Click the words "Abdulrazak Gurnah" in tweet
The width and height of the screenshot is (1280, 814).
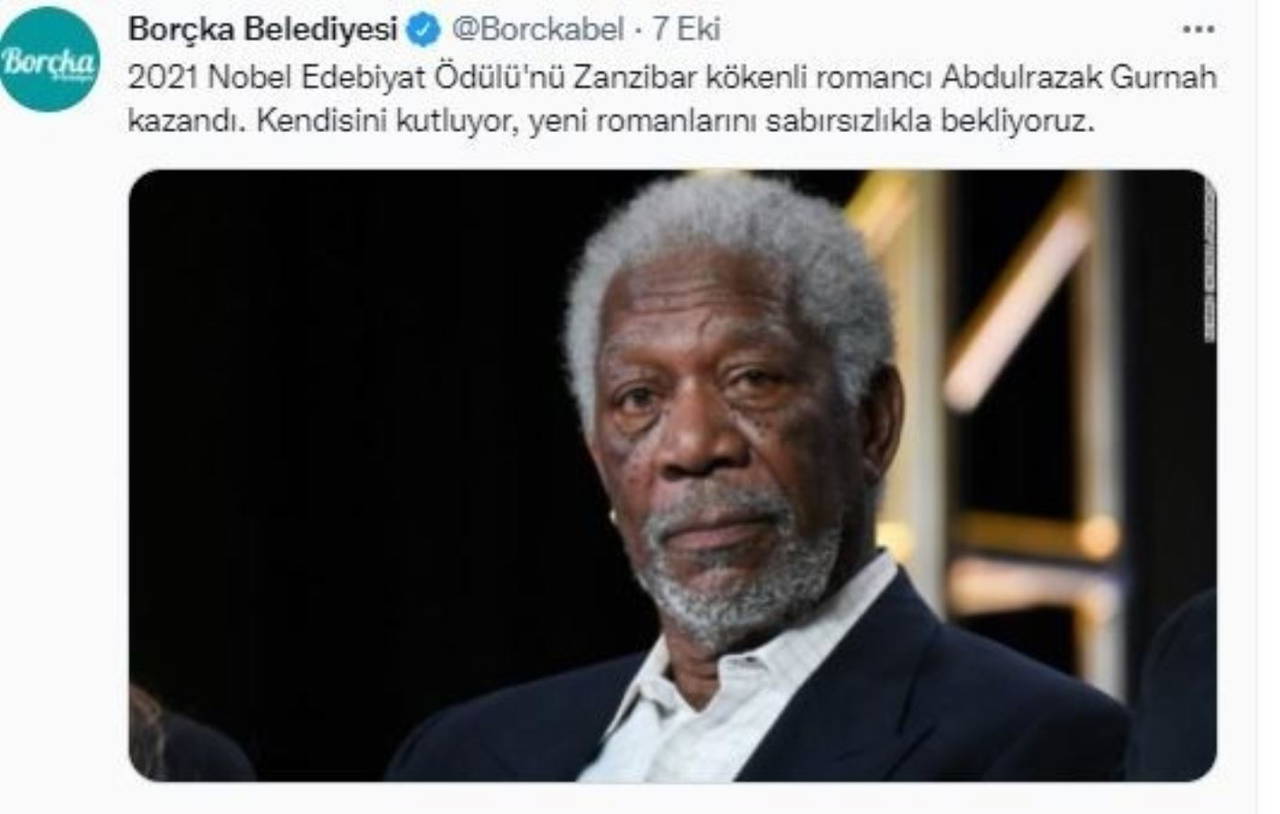[x=1078, y=79]
